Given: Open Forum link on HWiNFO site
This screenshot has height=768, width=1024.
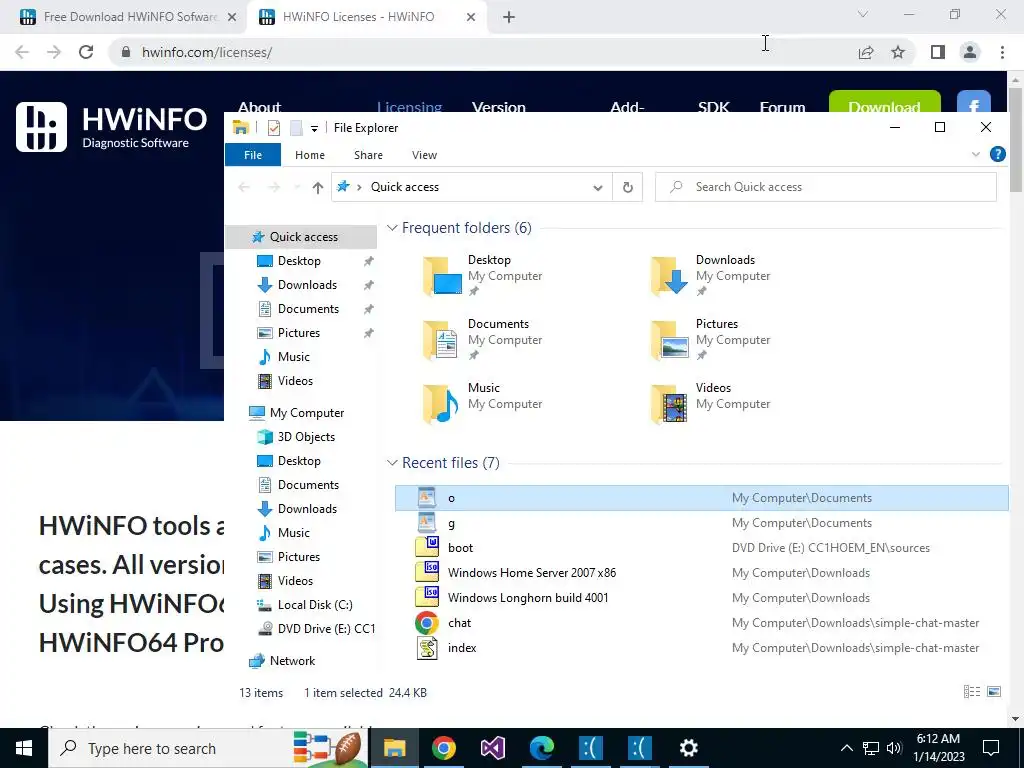Looking at the screenshot, I should pyautogui.click(x=782, y=106).
